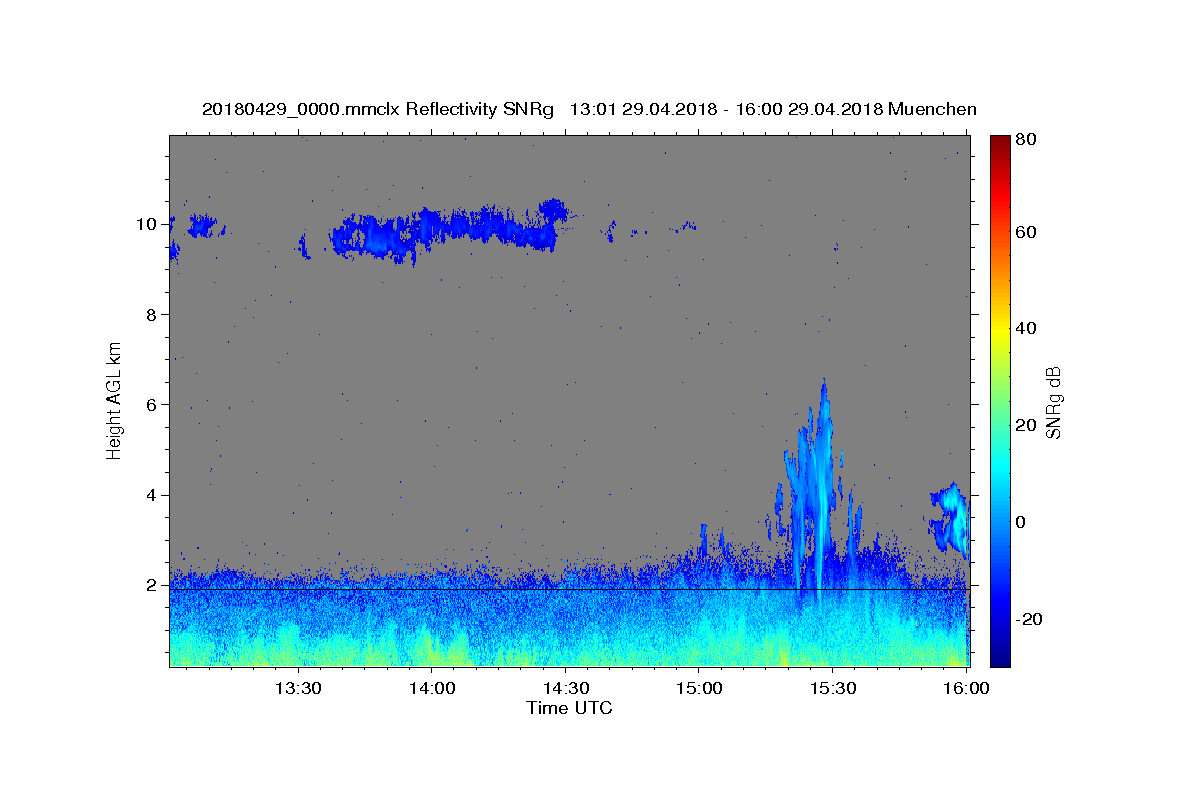Click the 14:30 time tick label

(x=565, y=690)
